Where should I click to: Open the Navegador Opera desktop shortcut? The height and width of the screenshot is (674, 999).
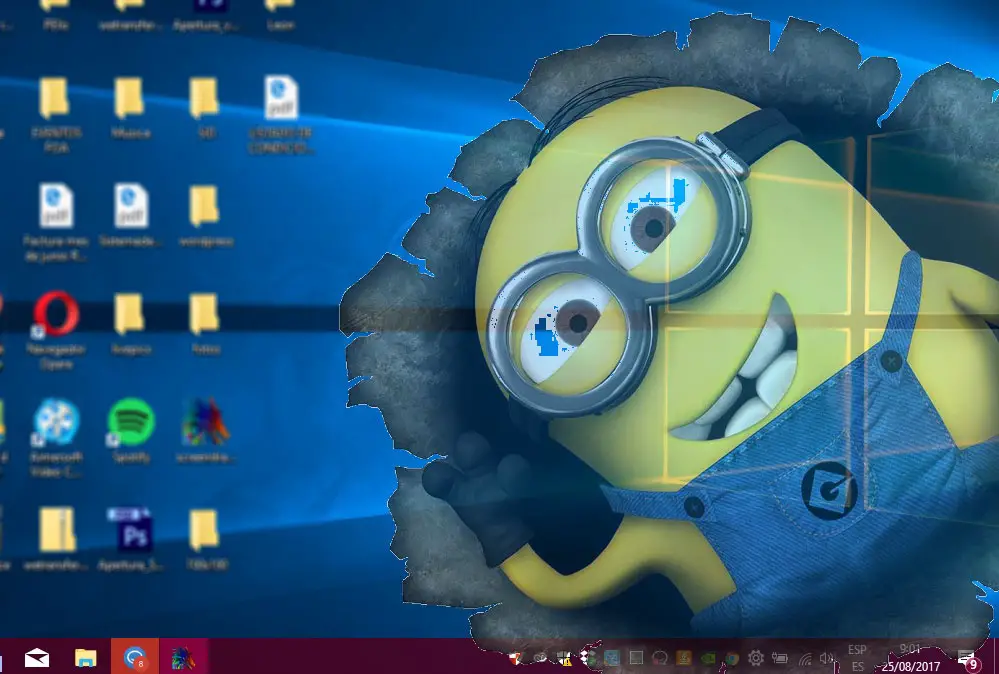click(56, 314)
